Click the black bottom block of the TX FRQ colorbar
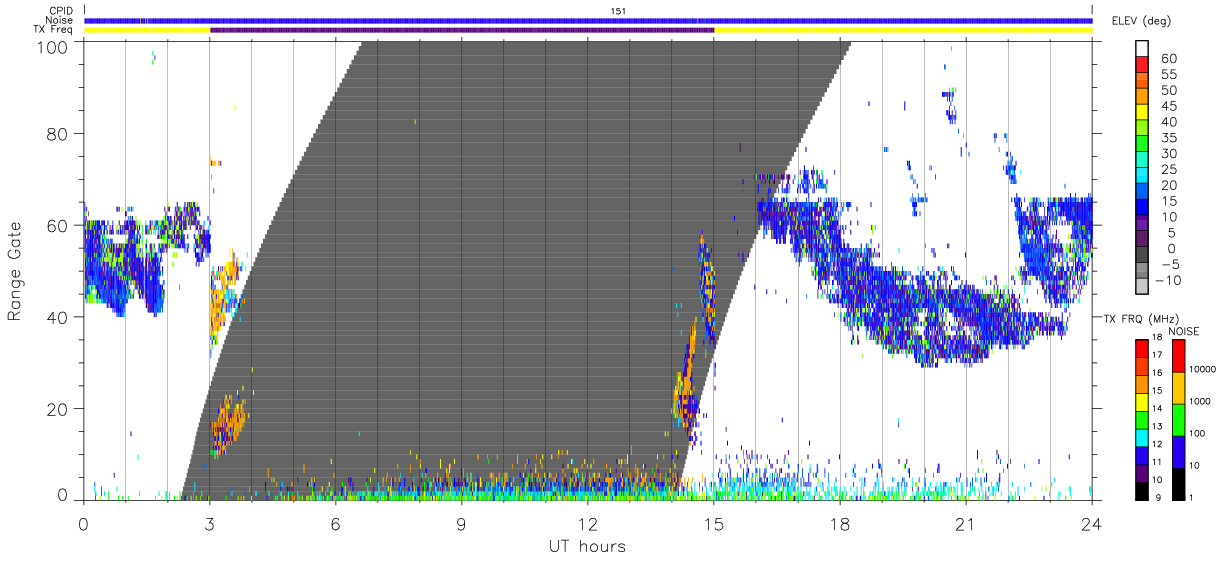Screen dimensions: 1228x567 (1142, 491)
